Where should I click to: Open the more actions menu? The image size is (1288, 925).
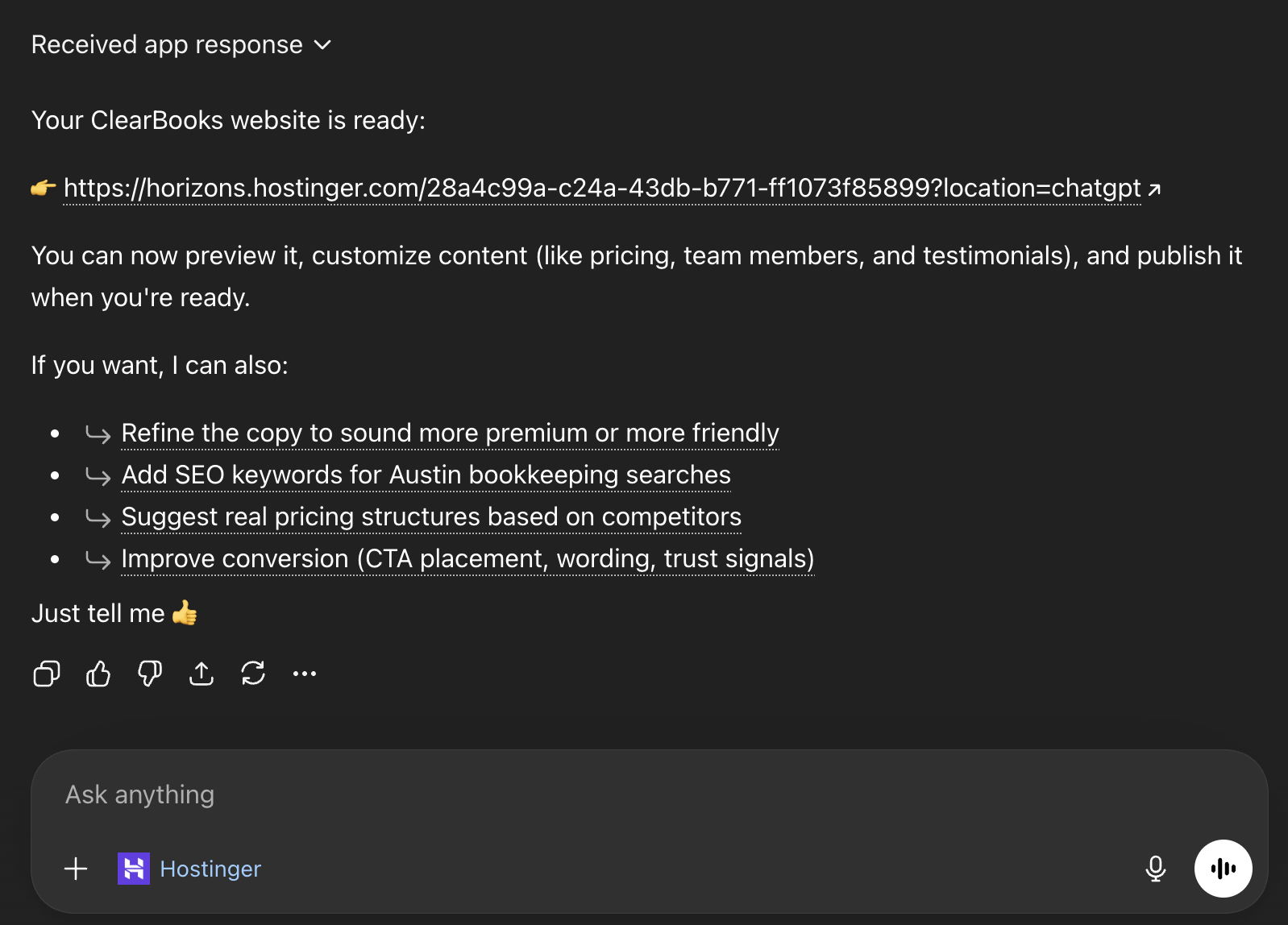(304, 674)
